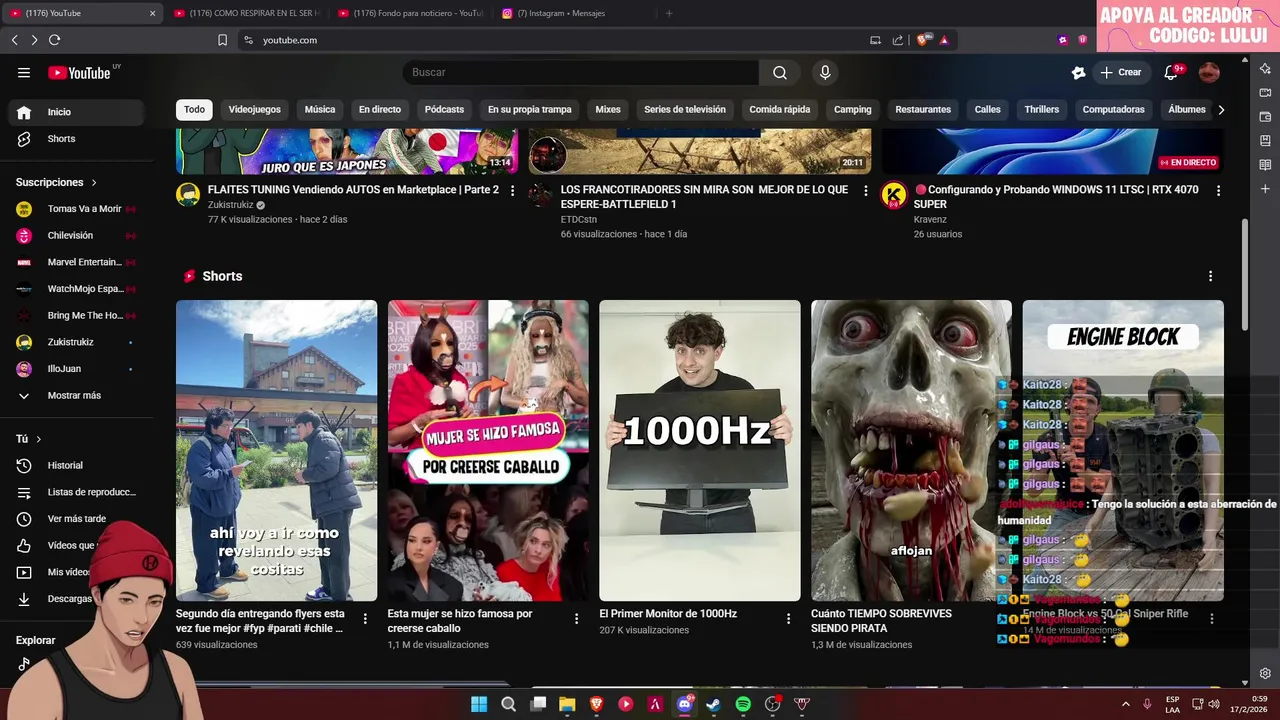The height and width of the screenshot is (720, 1280).
Task: Open Chilevisión subscription channel
Action: (x=76, y=236)
